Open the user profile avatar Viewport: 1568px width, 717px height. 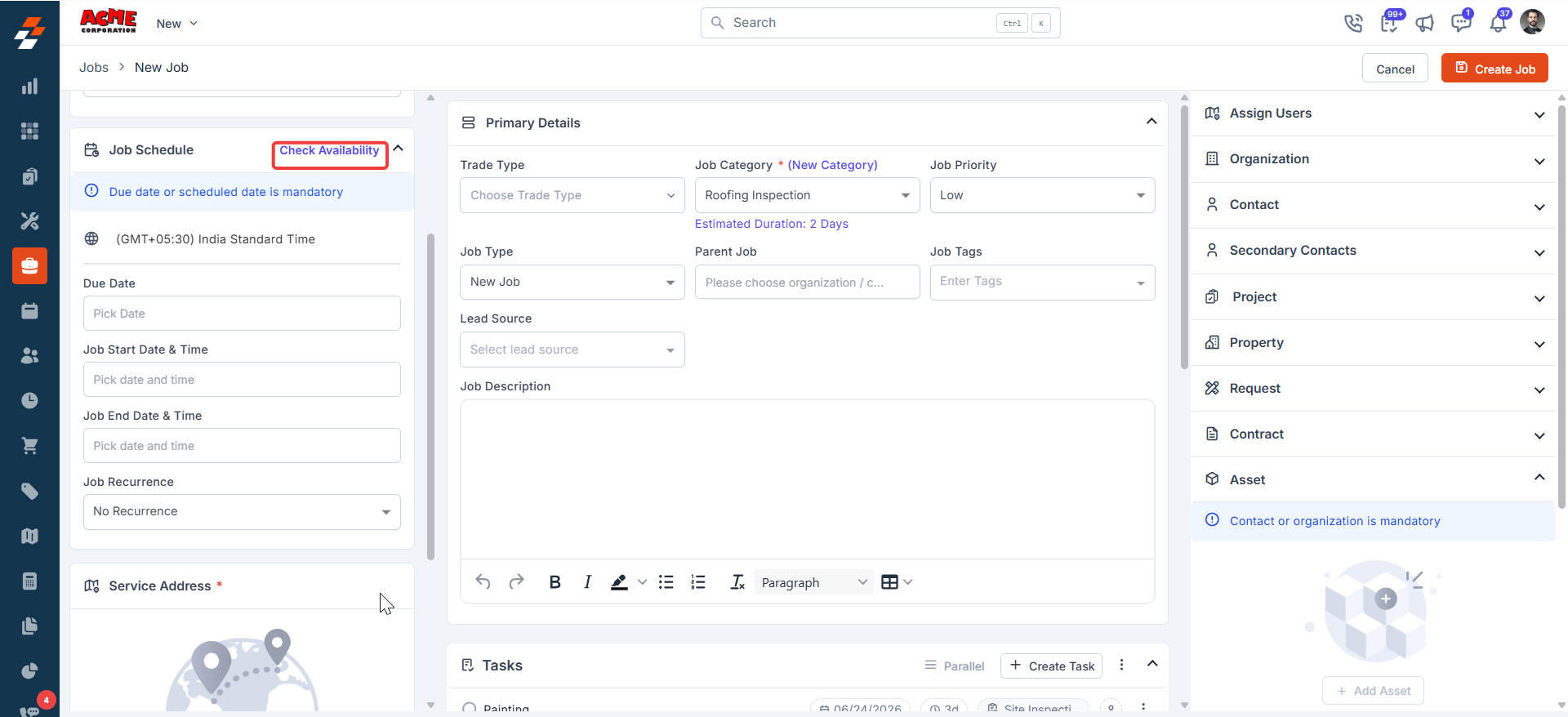[x=1532, y=22]
